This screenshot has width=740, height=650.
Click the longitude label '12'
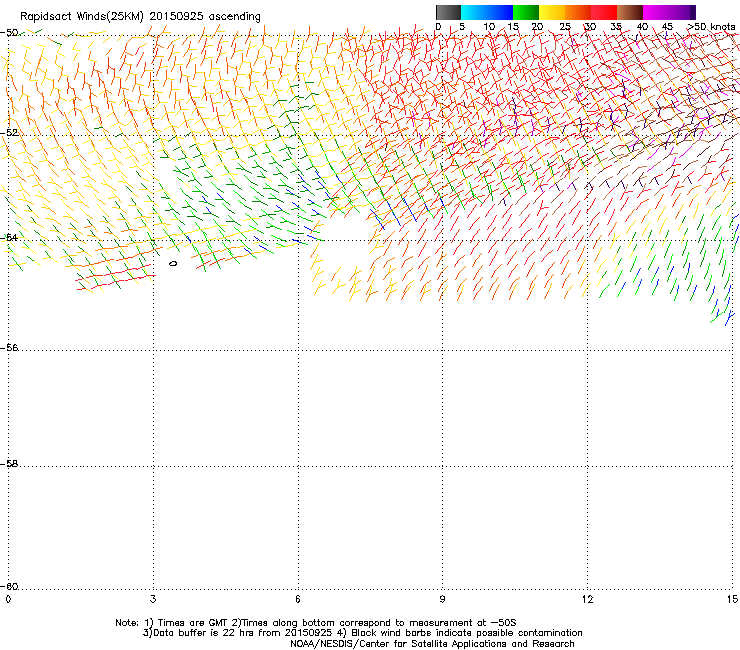[x=587, y=599]
